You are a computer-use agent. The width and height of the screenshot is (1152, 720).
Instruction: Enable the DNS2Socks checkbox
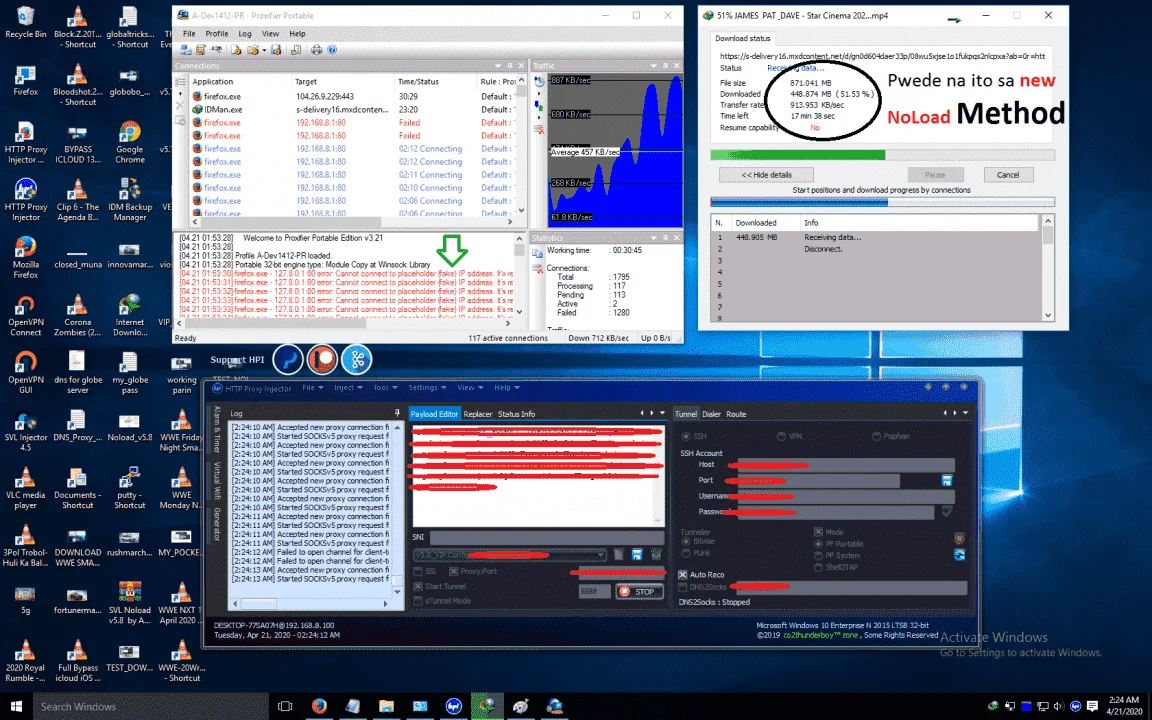point(683,587)
